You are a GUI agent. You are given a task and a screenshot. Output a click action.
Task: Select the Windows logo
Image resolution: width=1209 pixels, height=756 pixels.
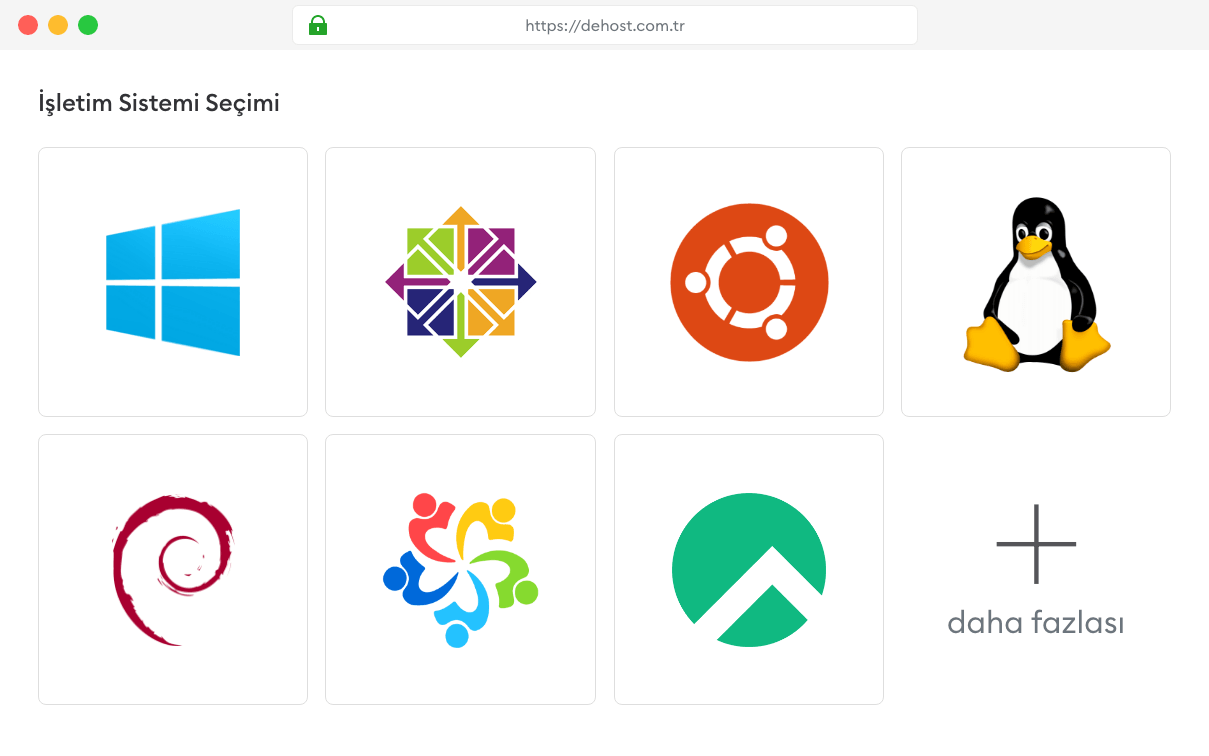click(173, 282)
